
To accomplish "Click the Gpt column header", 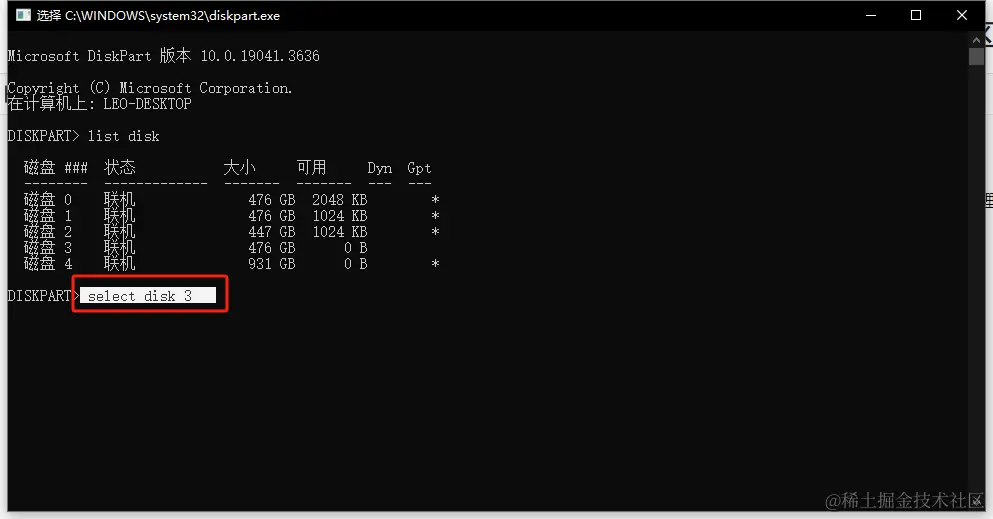I will coord(419,168).
